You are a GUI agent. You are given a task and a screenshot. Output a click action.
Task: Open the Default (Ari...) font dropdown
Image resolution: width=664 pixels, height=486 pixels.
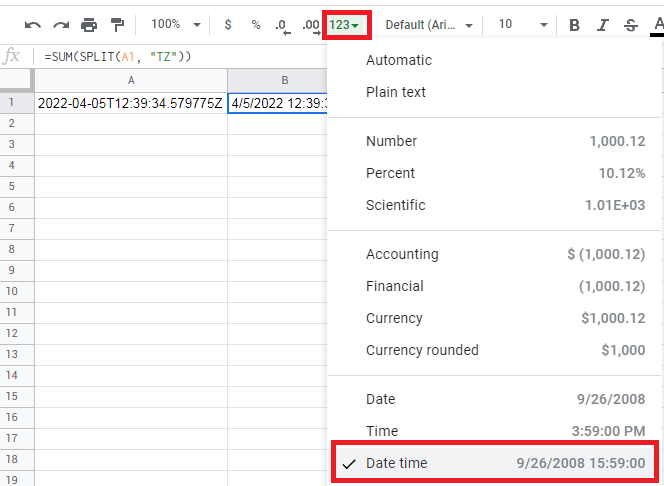(x=429, y=25)
